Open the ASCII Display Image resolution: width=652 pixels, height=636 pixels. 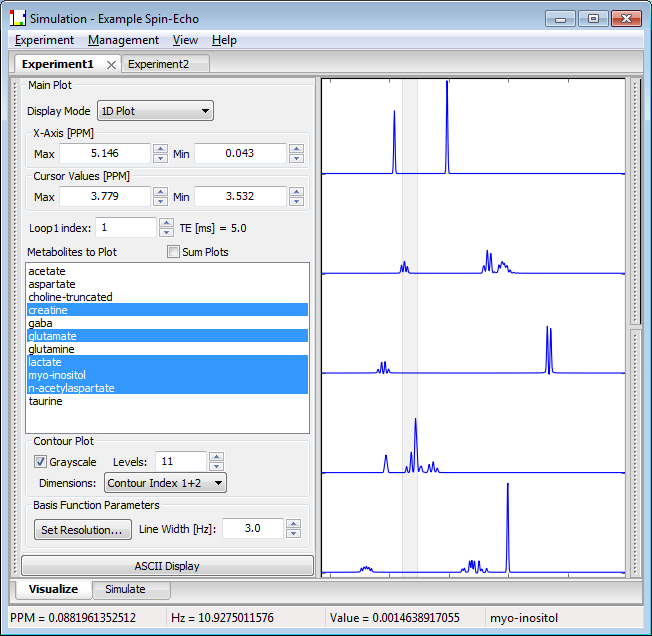click(167, 566)
